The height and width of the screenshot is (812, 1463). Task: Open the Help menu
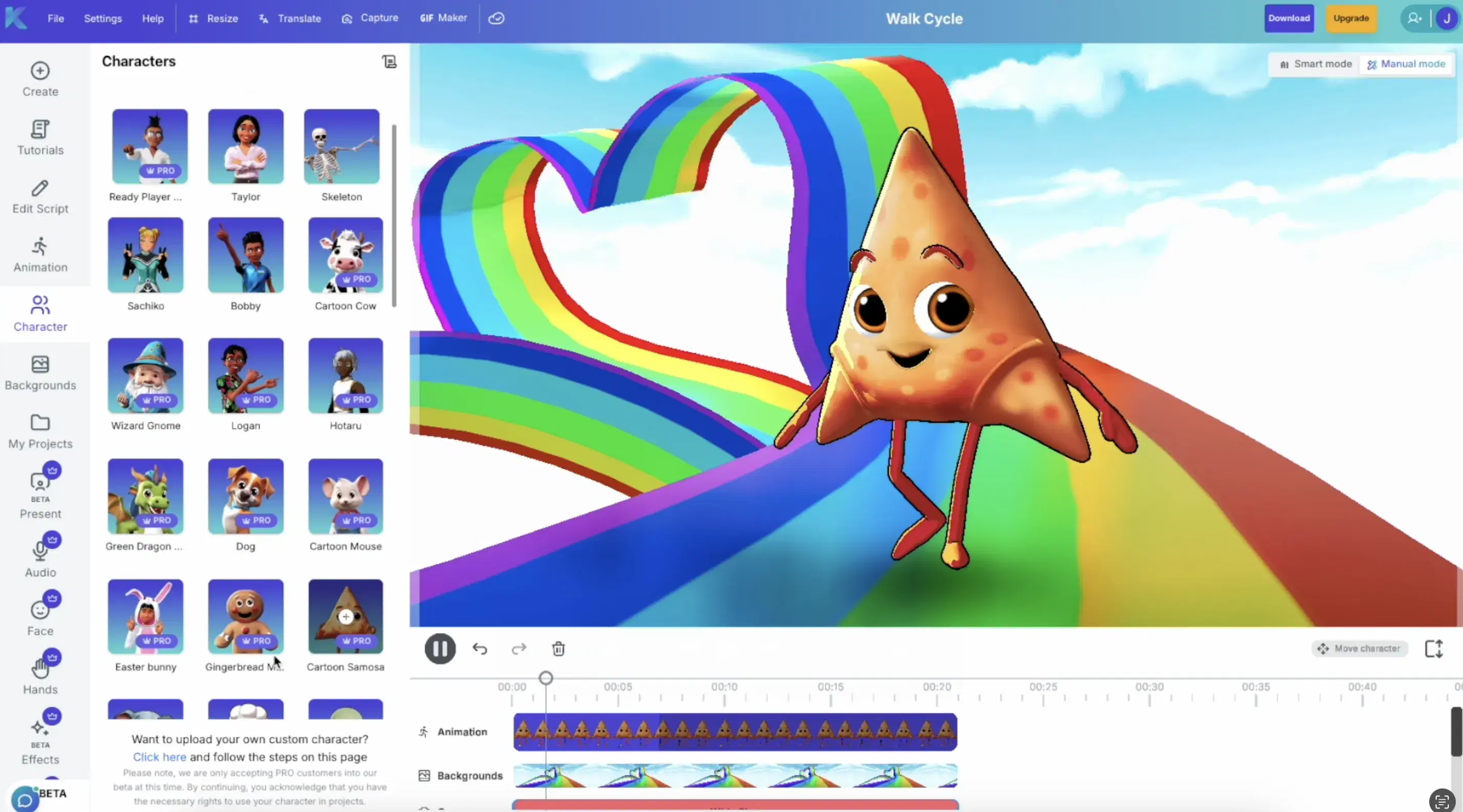click(153, 18)
